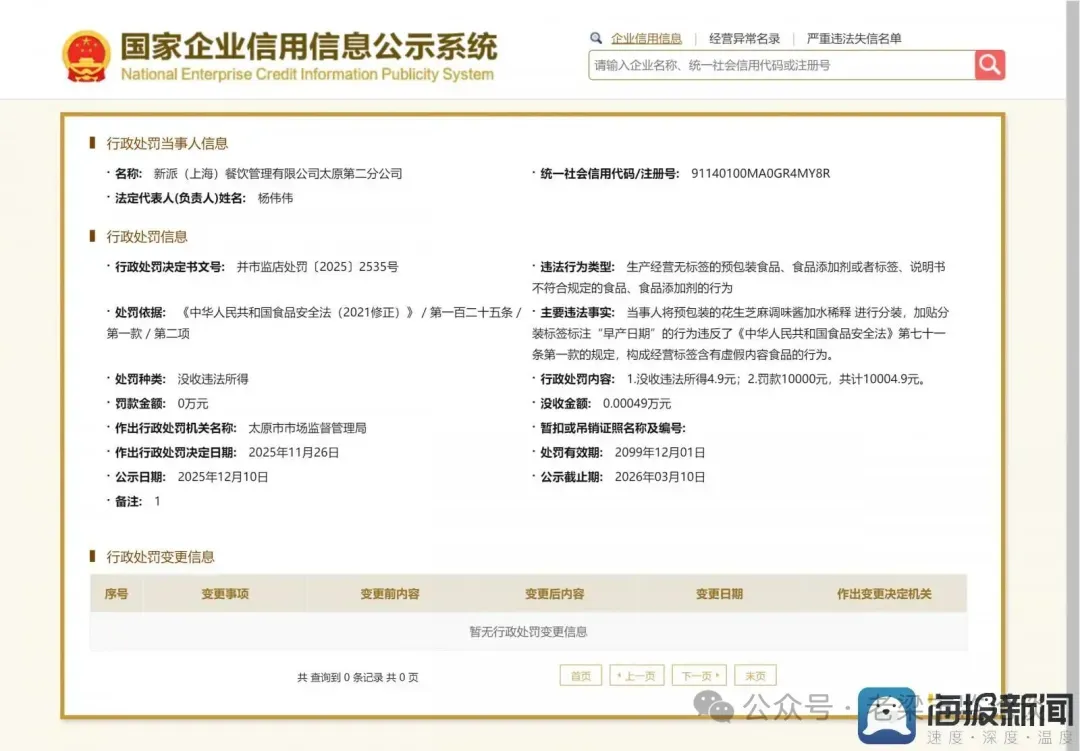1080x751 pixels.
Task: Open the 企业信用信息 tab
Action: pyautogui.click(x=646, y=39)
